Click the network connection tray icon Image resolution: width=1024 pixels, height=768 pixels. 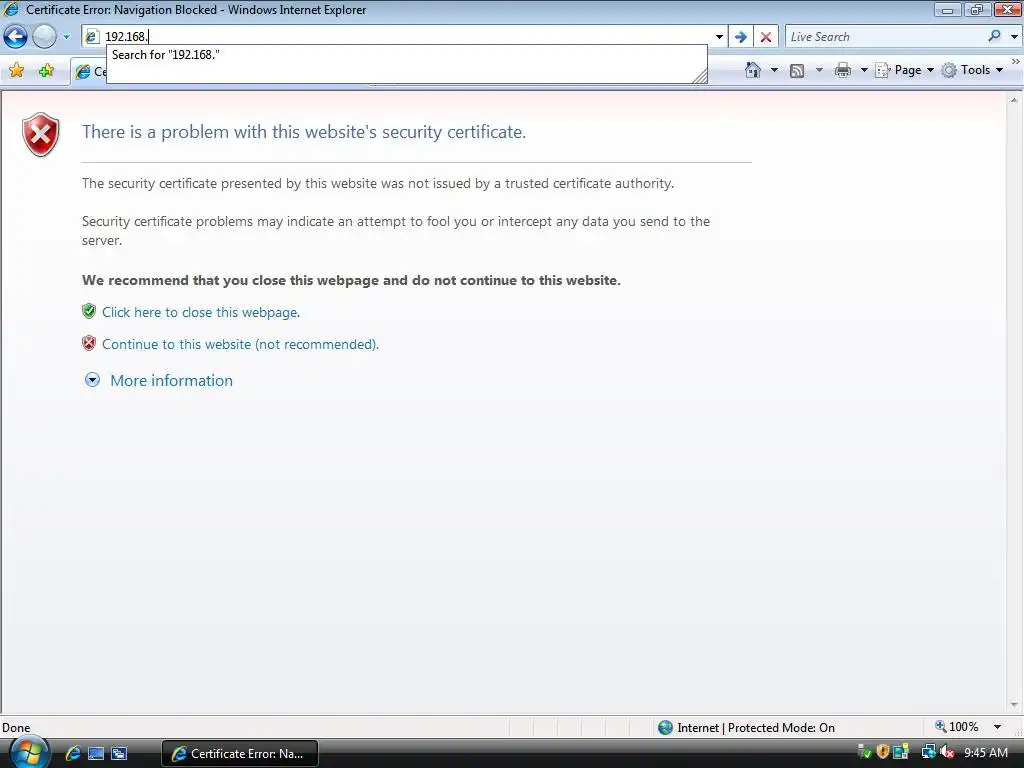coord(928,752)
